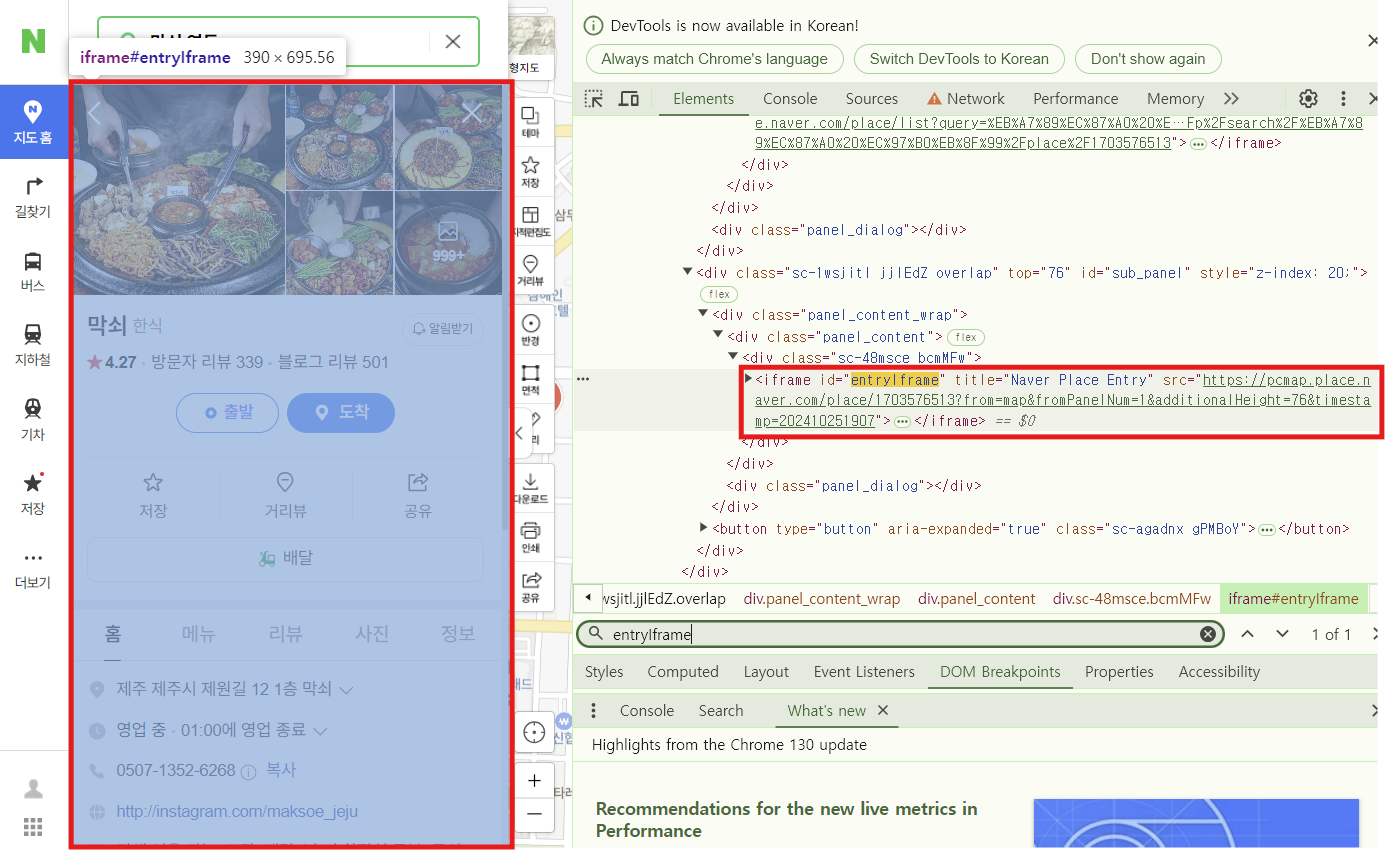
Task: Open 지적편집도 cadastral map tool
Action: coord(530,221)
